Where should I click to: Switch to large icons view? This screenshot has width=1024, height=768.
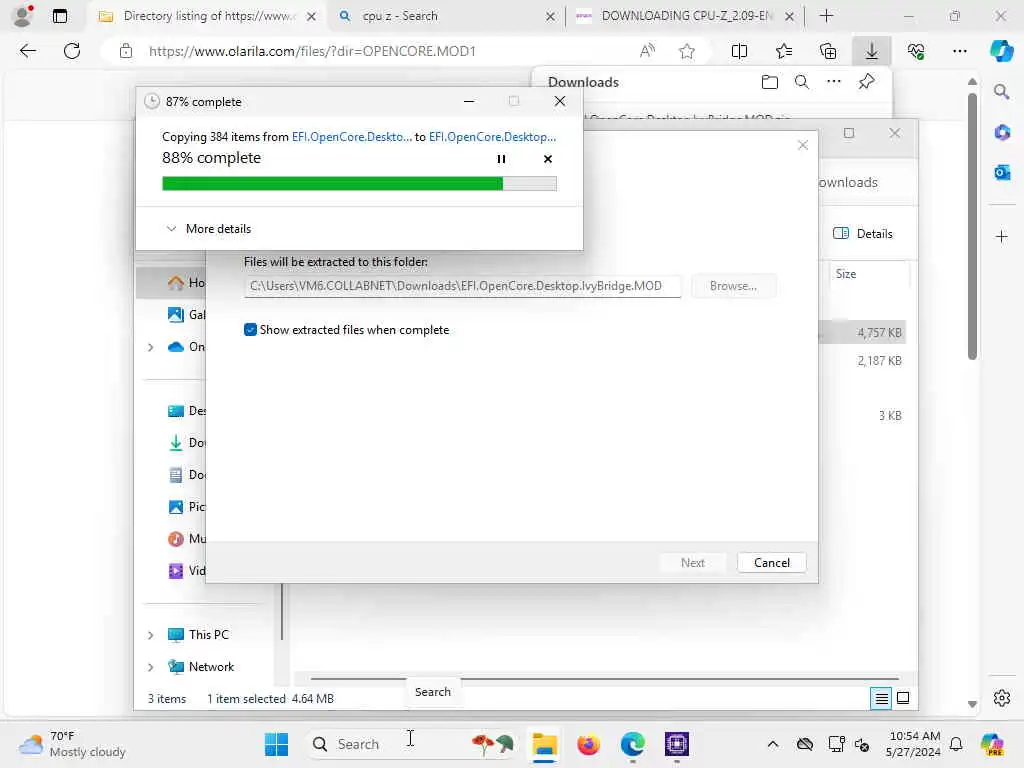pos(903,699)
